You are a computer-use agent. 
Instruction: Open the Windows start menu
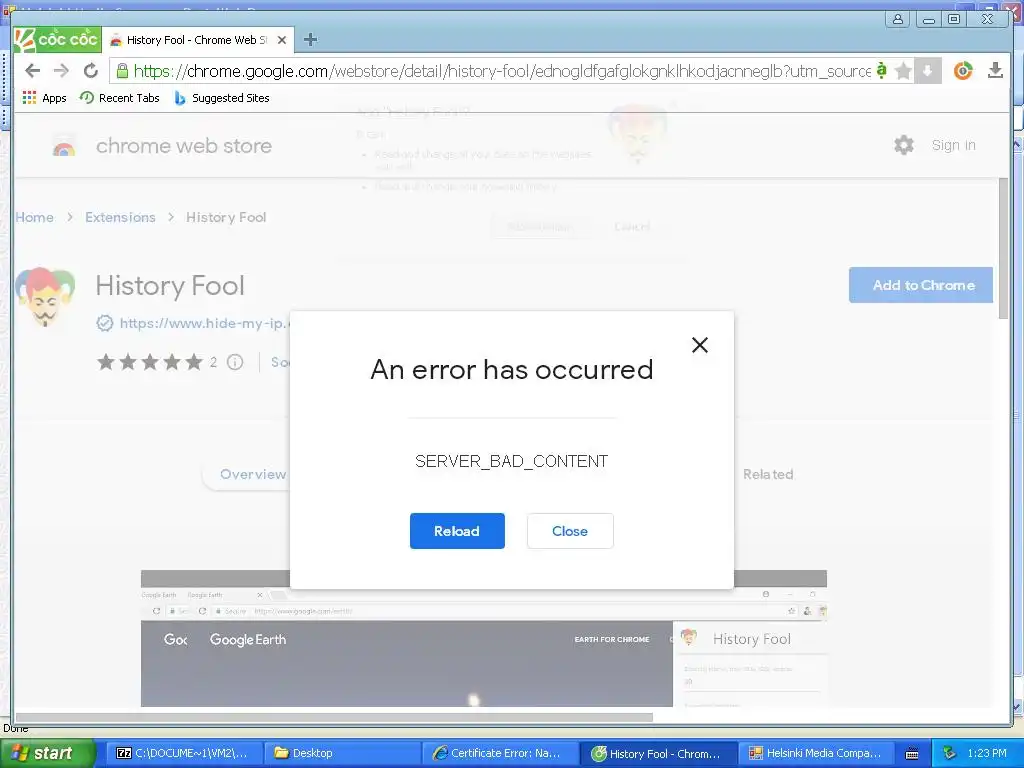46,753
